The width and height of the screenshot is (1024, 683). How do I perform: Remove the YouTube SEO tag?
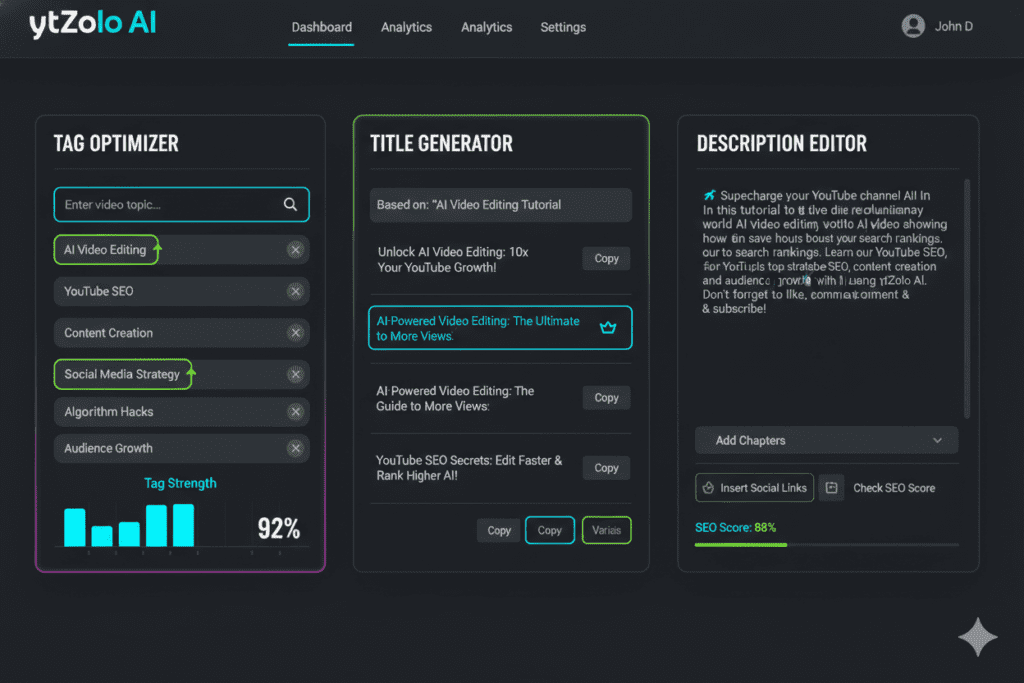(x=295, y=291)
